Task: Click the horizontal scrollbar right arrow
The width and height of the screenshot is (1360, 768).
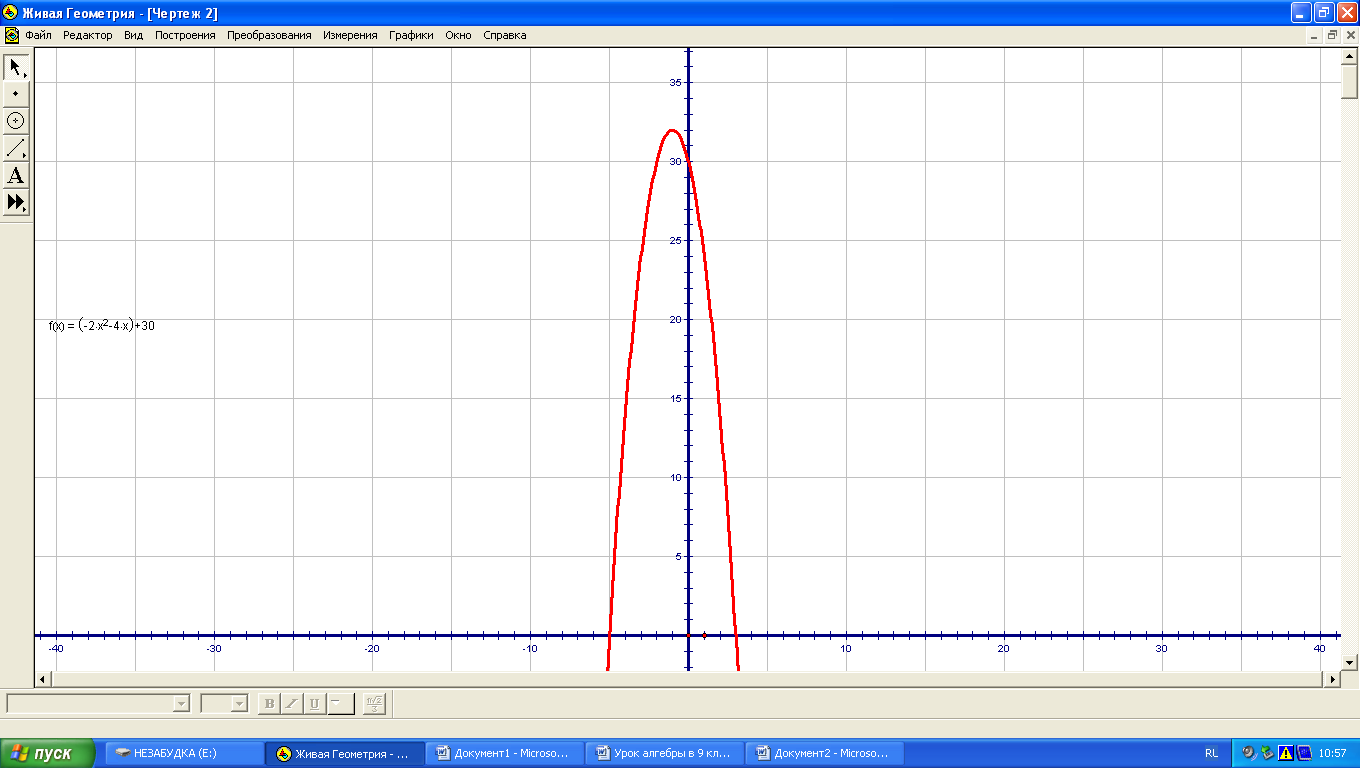Action: 1332,679
